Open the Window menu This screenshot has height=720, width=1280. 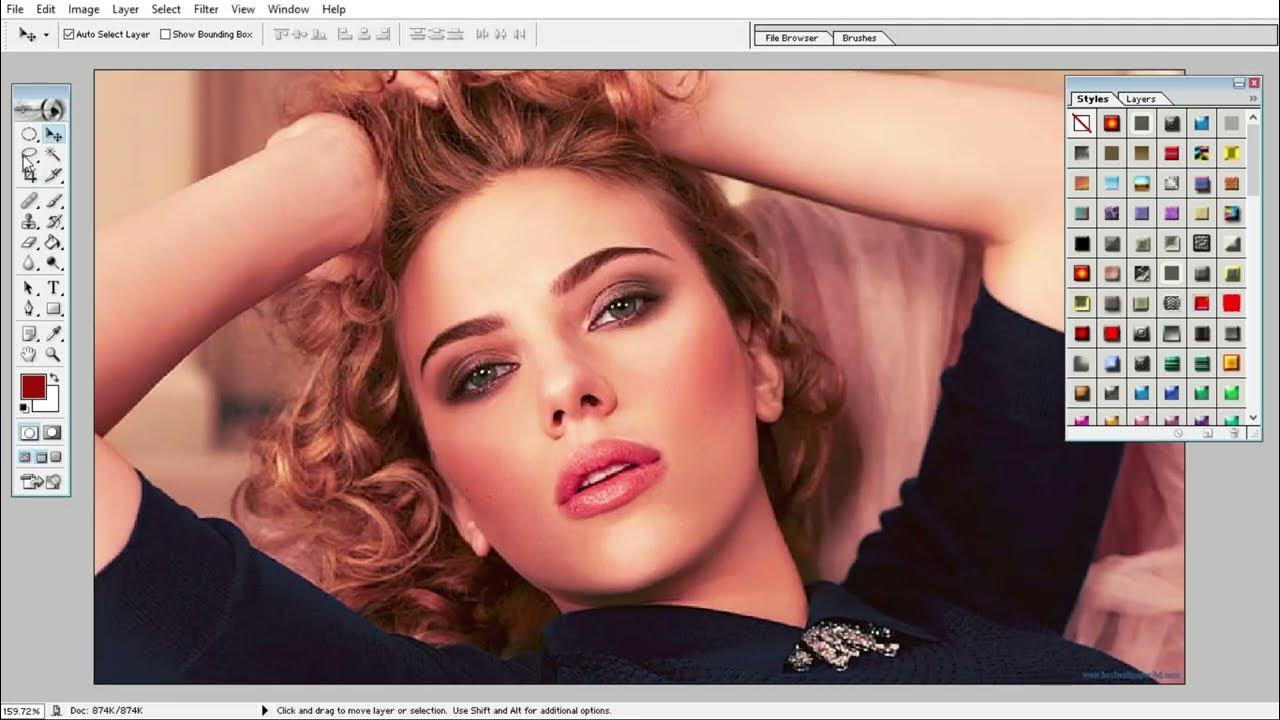pos(288,9)
